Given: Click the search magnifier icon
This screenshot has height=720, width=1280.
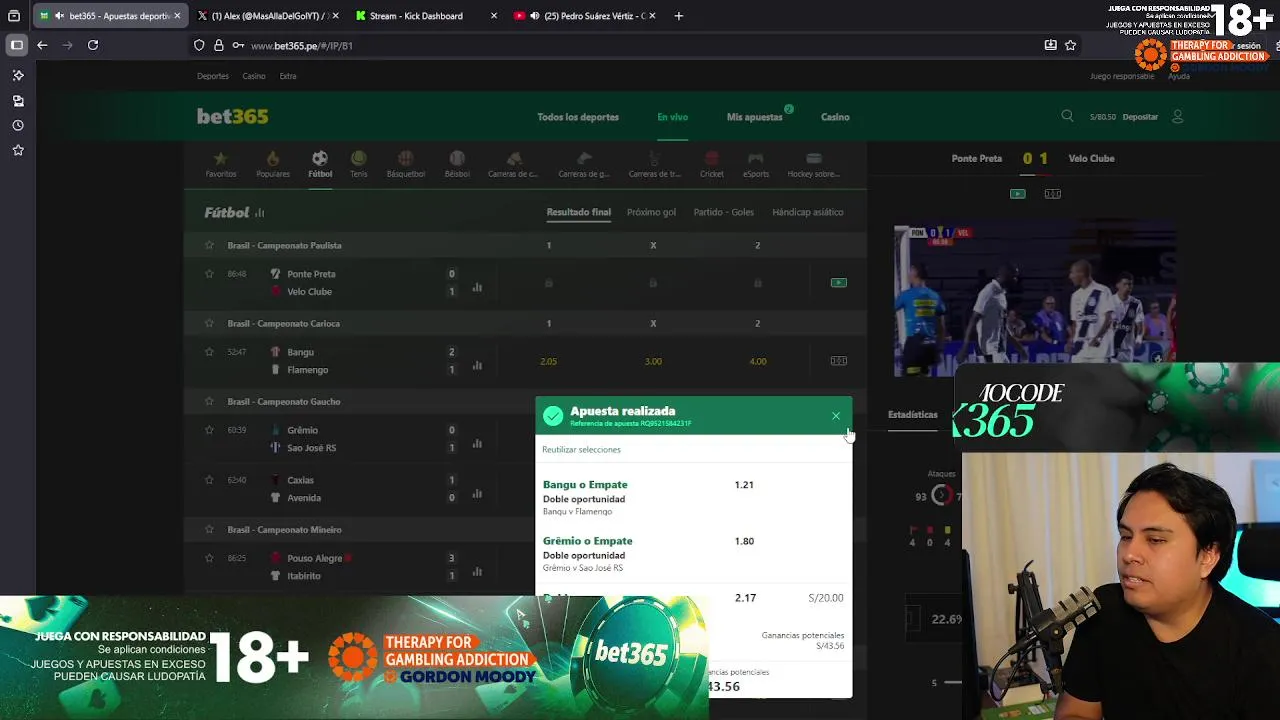Looking at the screenshot, I should (1067, 116).
